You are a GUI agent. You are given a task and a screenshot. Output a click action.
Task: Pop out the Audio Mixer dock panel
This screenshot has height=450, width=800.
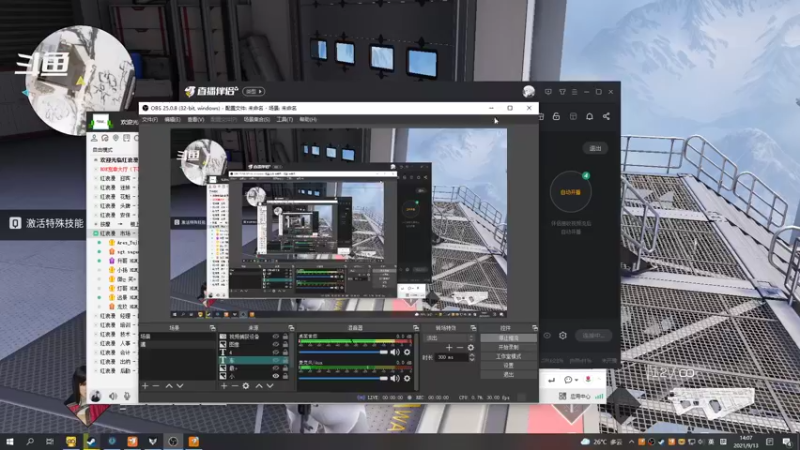point(416,328)
